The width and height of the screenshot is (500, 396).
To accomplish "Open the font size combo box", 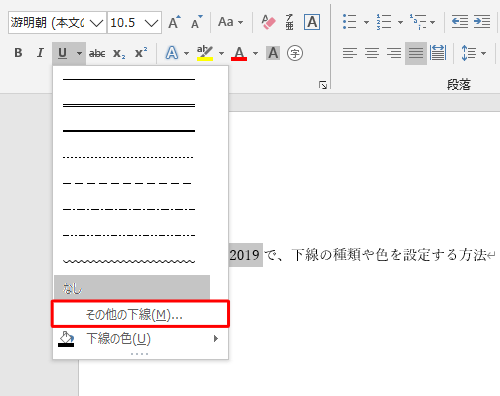I will (134, 23).
